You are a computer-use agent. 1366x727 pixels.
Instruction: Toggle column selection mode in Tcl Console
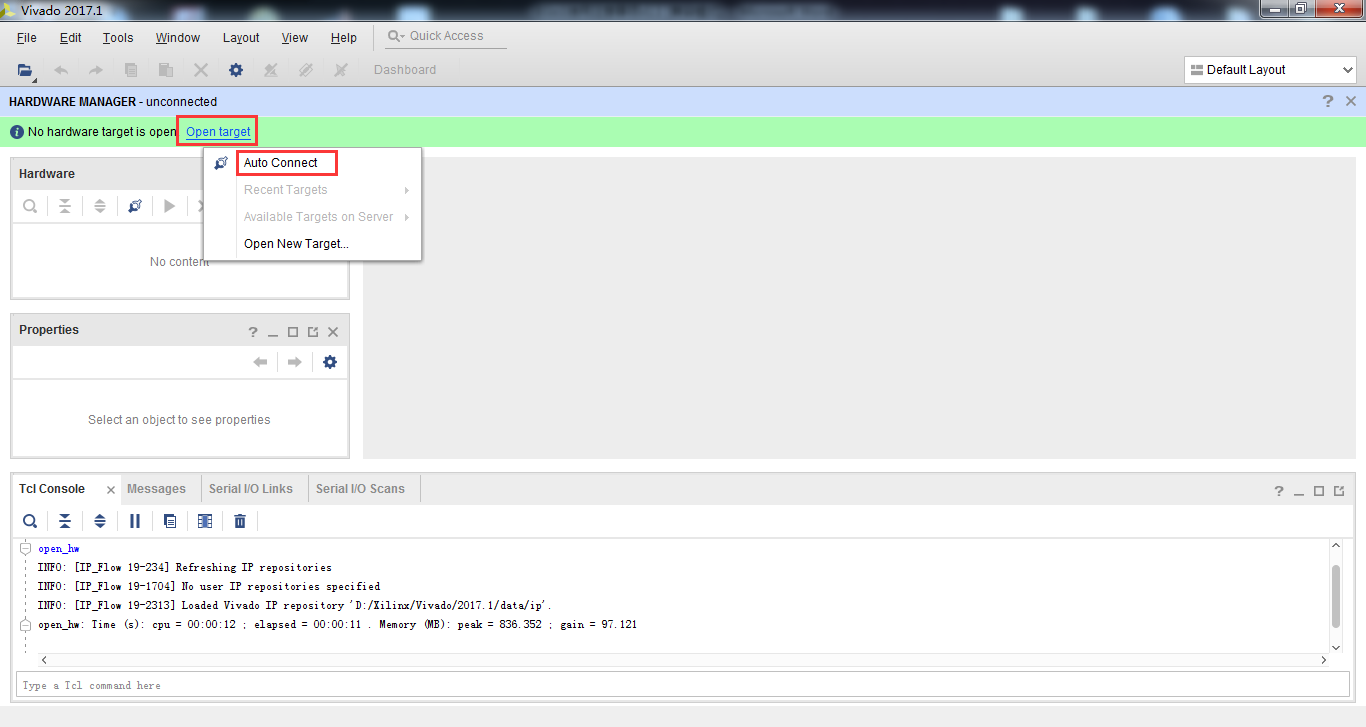pos(205,521)
